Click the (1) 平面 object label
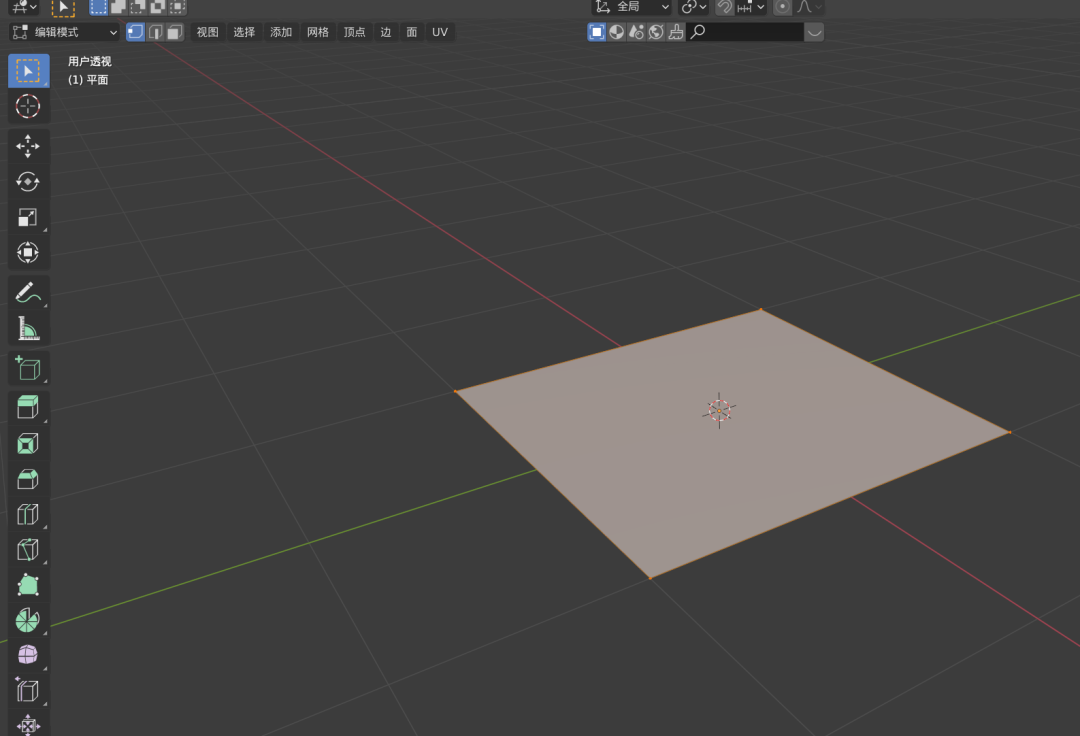 88,80
